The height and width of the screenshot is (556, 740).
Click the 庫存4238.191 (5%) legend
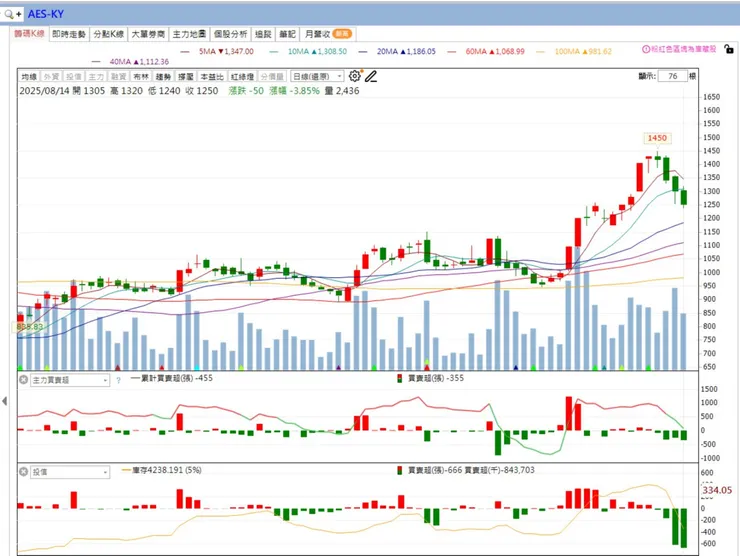(162, 470)
